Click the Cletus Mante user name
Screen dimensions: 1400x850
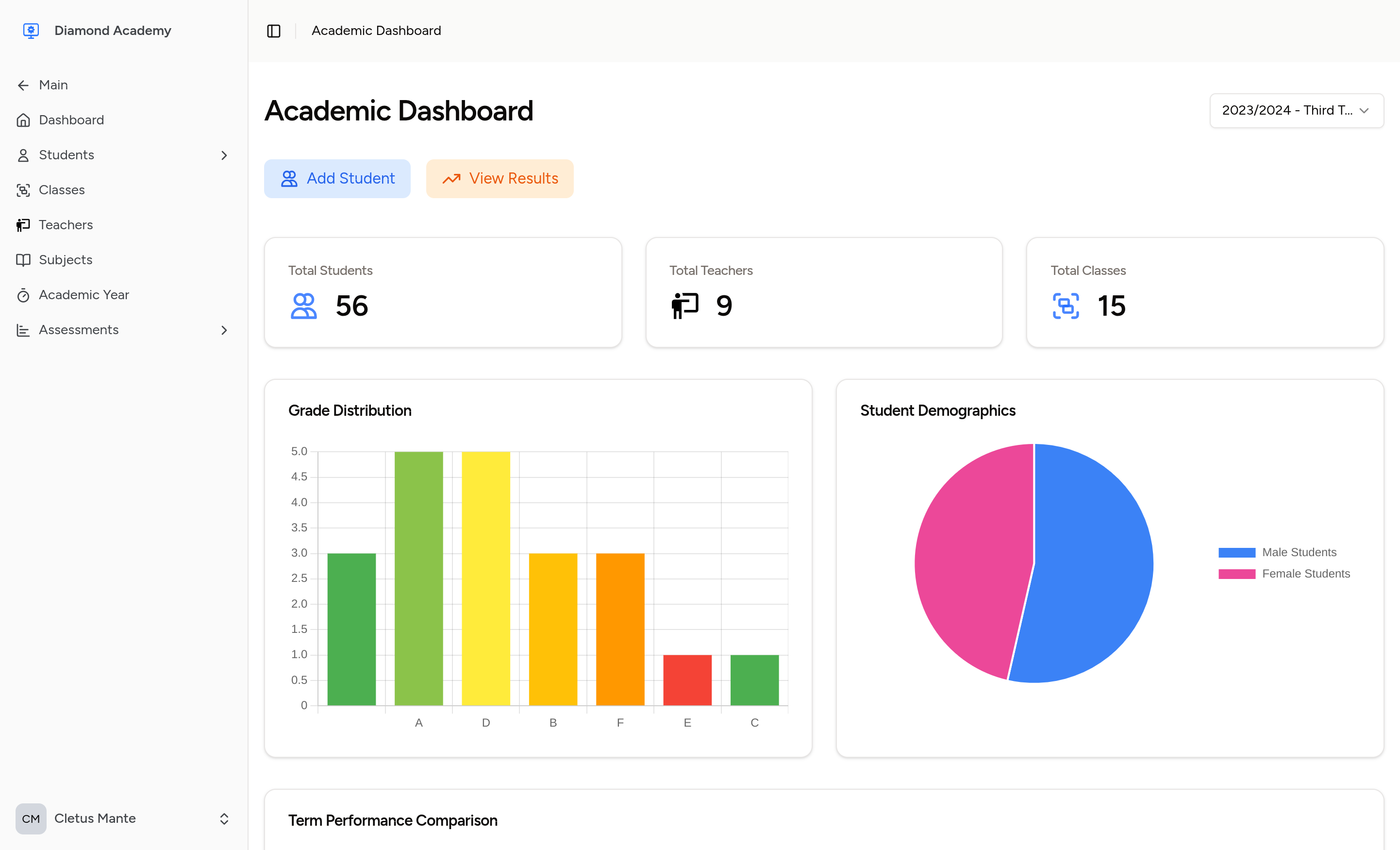(x=95, y=818)
